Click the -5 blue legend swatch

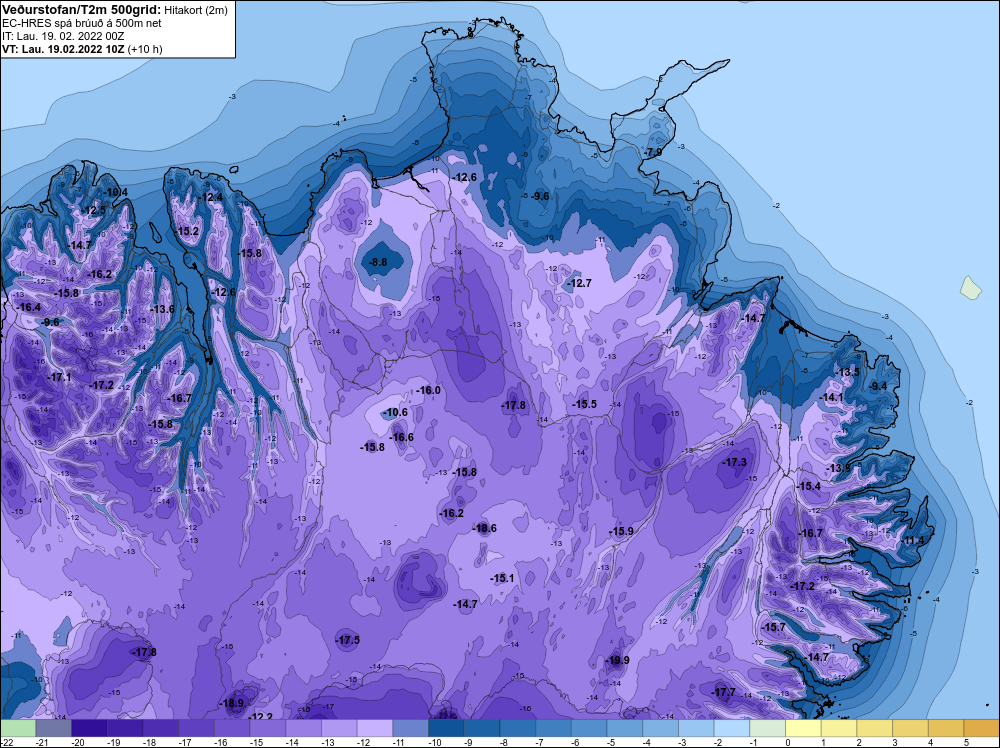[625, 728]
